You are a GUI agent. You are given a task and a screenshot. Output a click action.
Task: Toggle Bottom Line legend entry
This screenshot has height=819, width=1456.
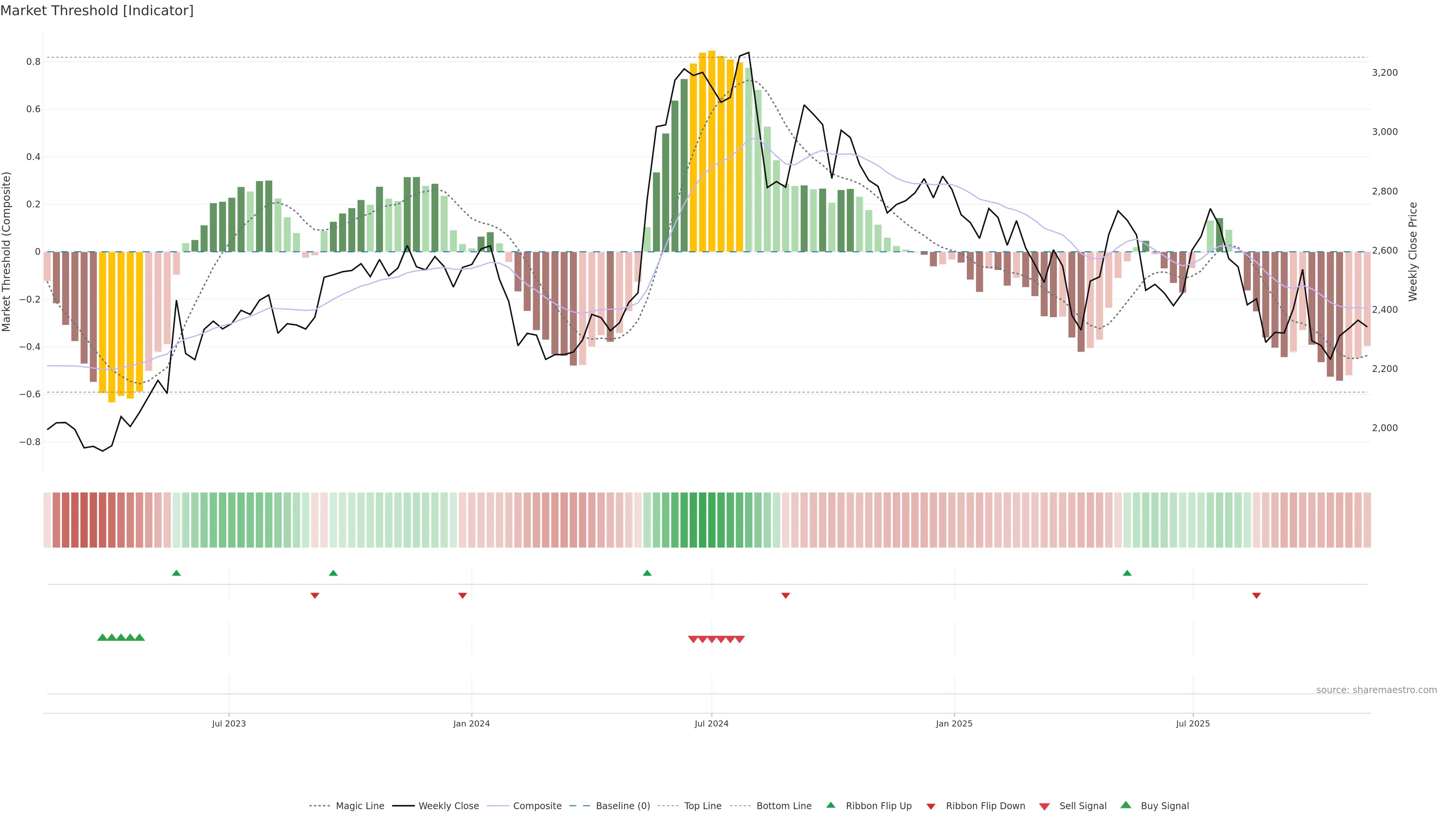pyautogui.click(x=783, y=805)
